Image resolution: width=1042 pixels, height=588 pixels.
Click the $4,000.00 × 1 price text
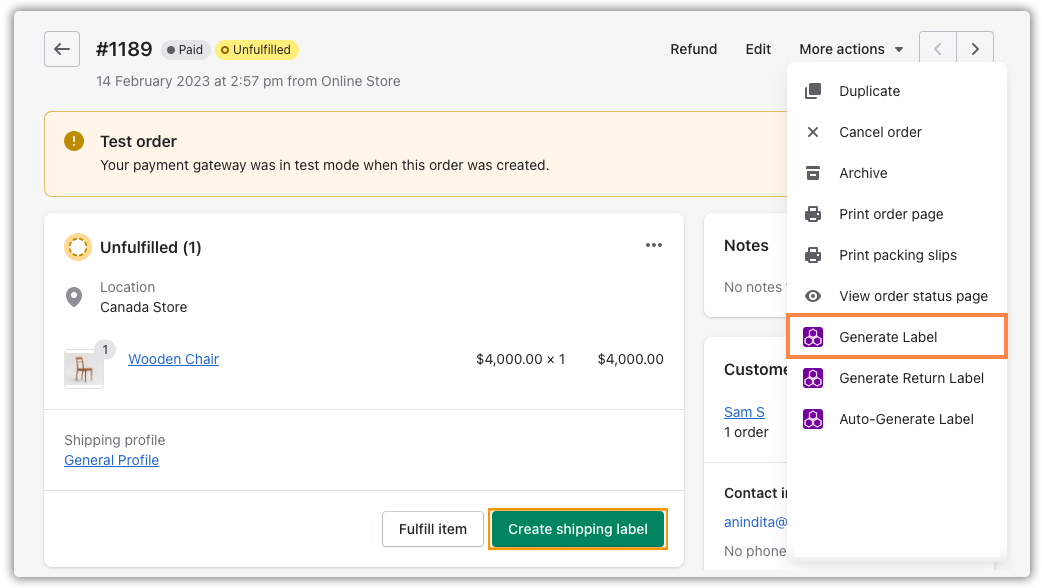[x=520, y=359]
